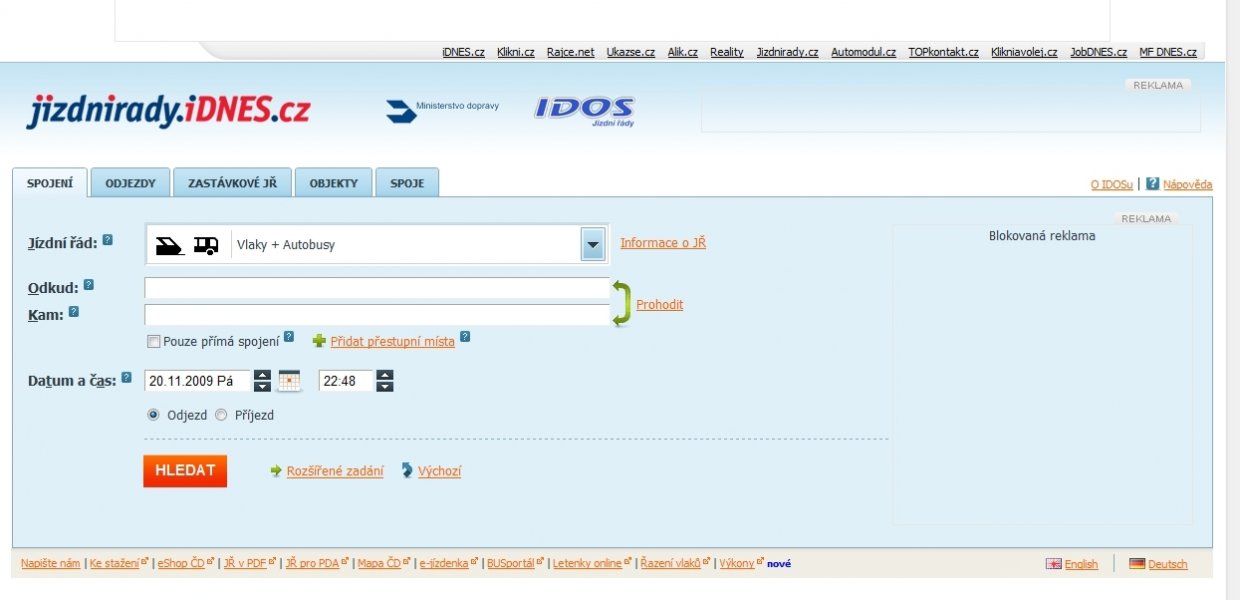Open MF DNES.cz in the top navigation
Viewport: 1240px width, 600px height.
[x=1168, y=52]
